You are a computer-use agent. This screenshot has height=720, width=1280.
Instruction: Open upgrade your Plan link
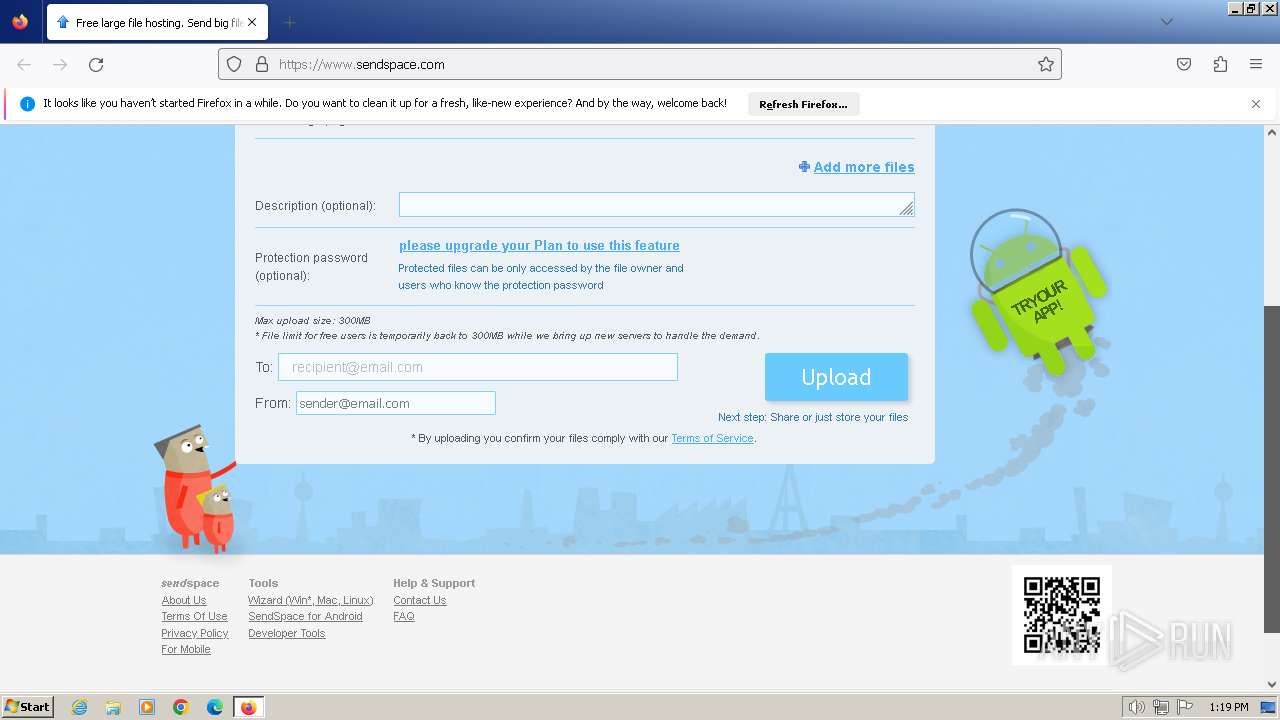tap(539, 245)
